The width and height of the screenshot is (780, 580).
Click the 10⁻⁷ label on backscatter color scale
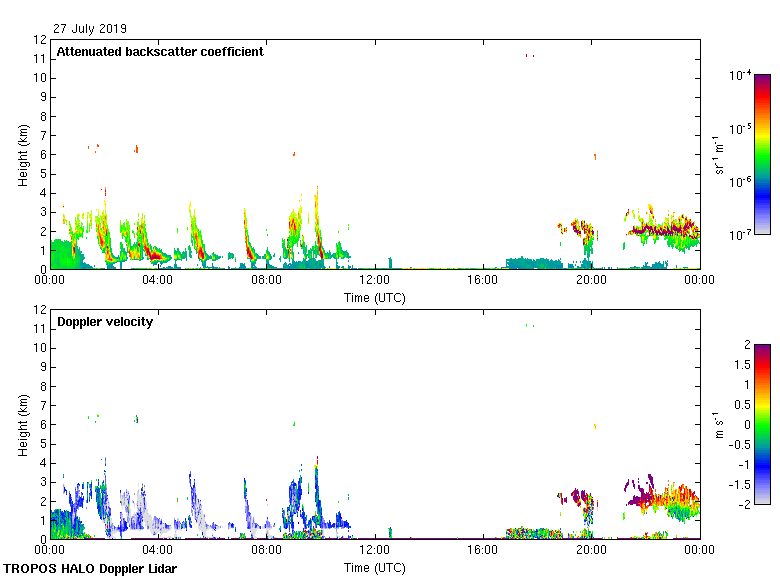click(741, 235)
